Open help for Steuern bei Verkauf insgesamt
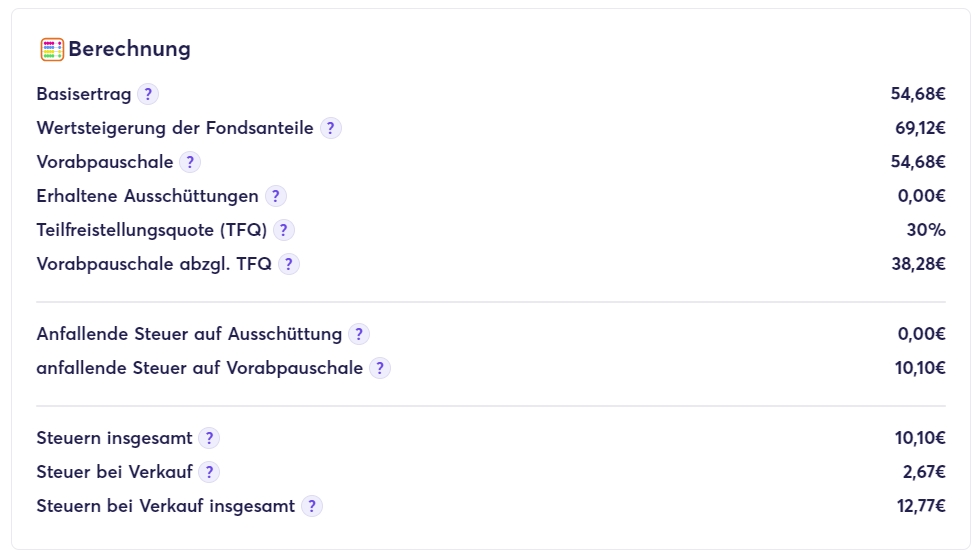Image resolution: width=978 pixels, height=558 pixels. click(312, 506)
